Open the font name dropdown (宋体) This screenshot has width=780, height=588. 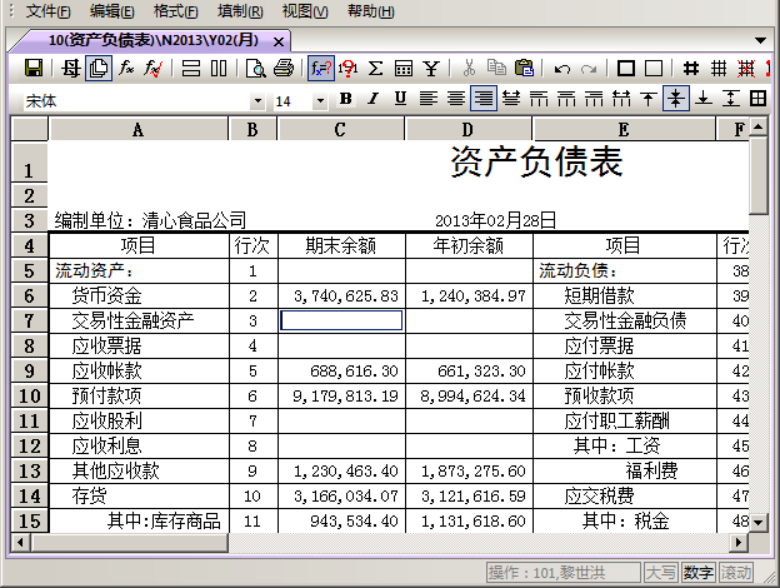[x=257, y=101]
